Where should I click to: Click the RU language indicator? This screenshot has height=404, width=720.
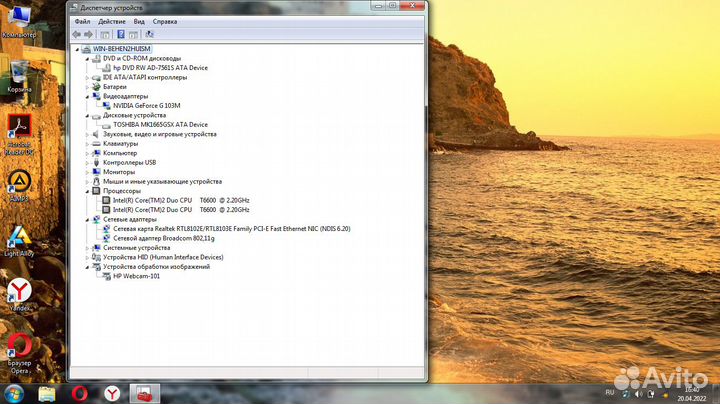coord(609,393)
